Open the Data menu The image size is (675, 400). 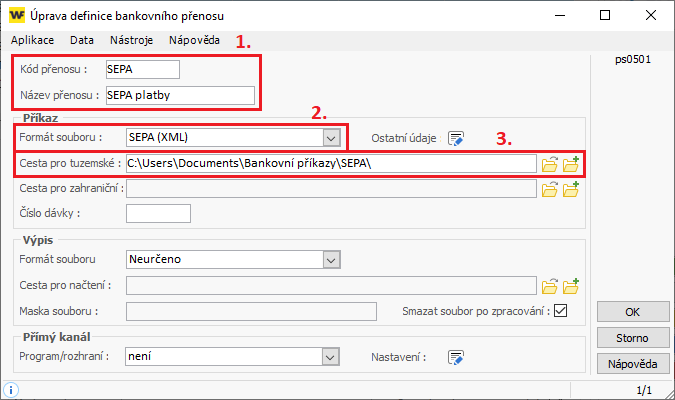(x=82, y=40)
